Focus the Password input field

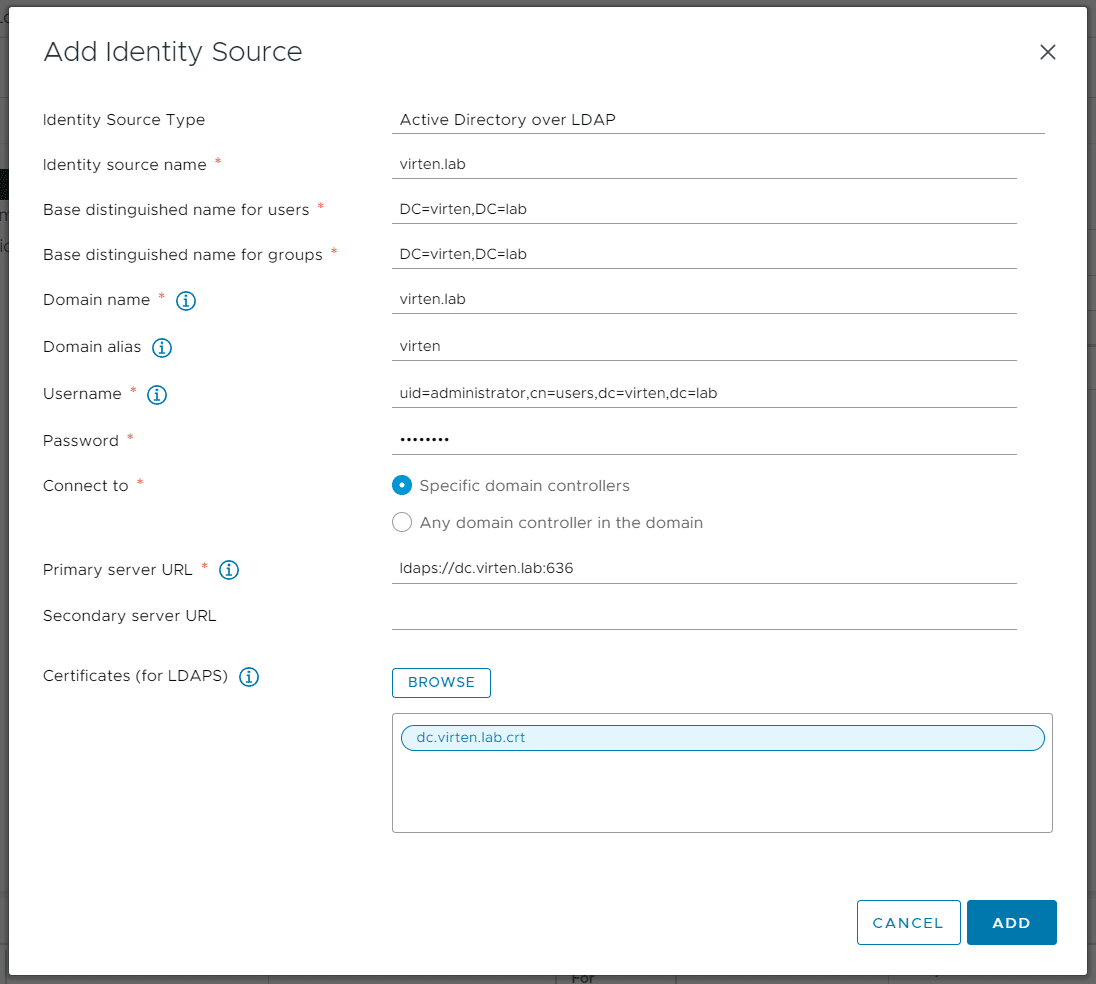pyautogui.click(x=704, y=440)
